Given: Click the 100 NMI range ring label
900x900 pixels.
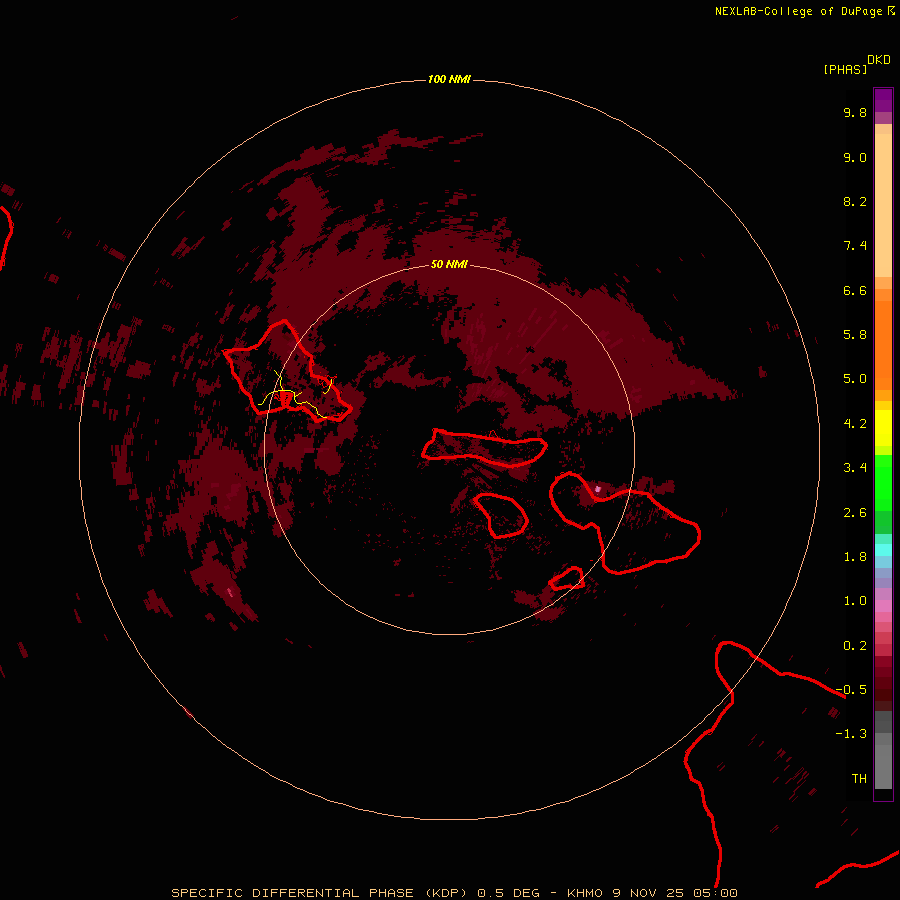Looking at the screenshot, I should (x=449, y=79).
